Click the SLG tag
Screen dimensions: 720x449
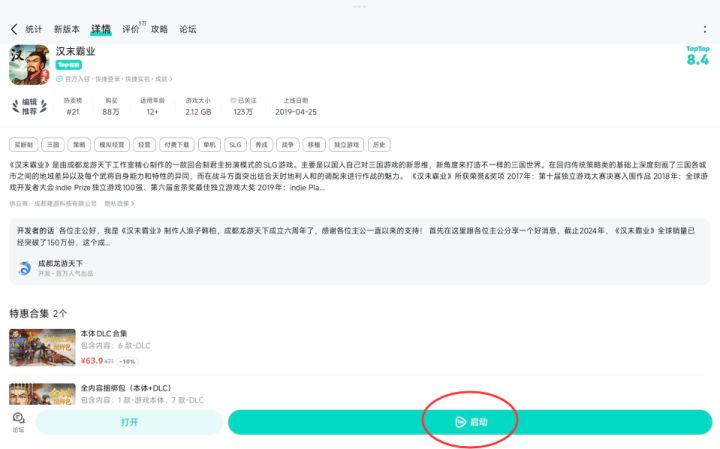[x=235, y=145]
